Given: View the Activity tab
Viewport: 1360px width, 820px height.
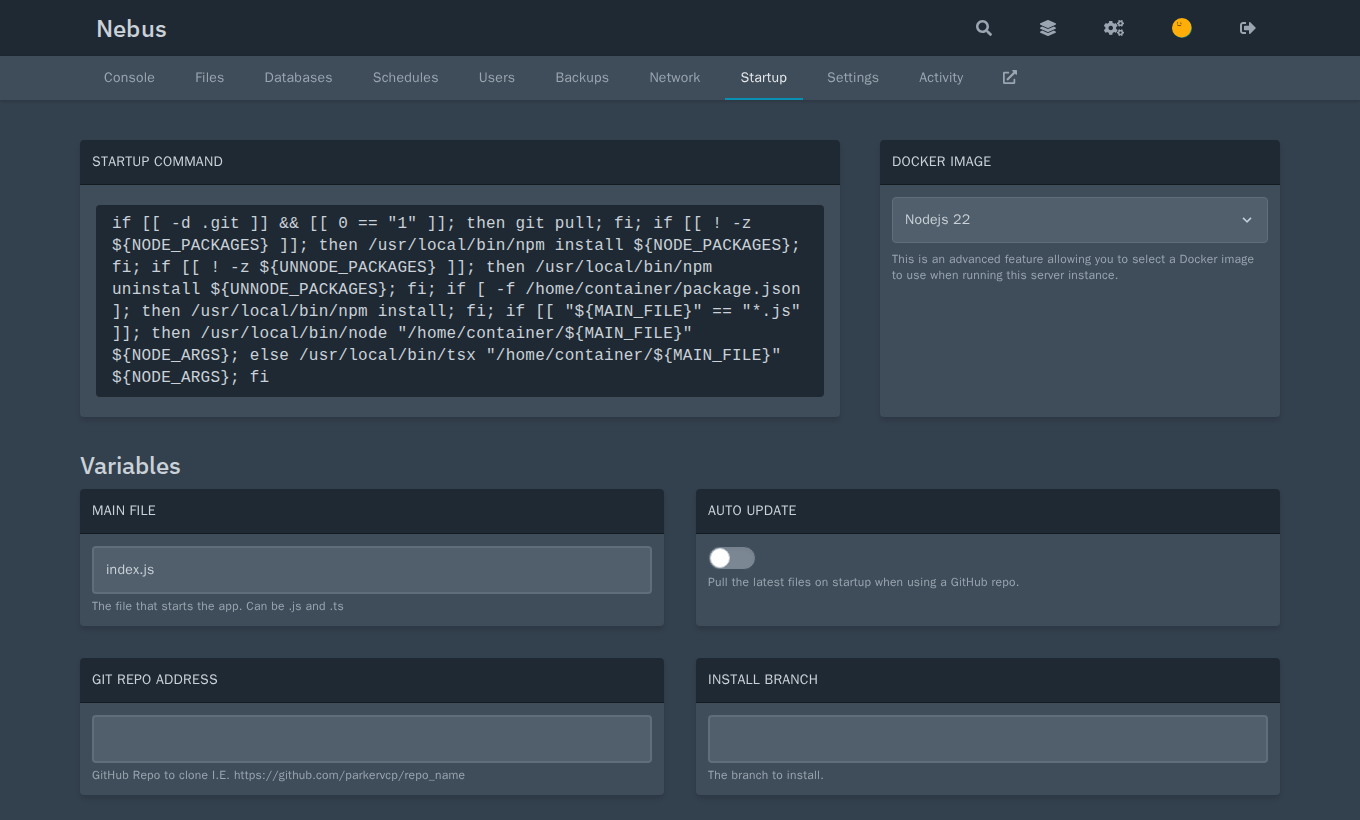Looking at the screenshot, I should point(941,77).
